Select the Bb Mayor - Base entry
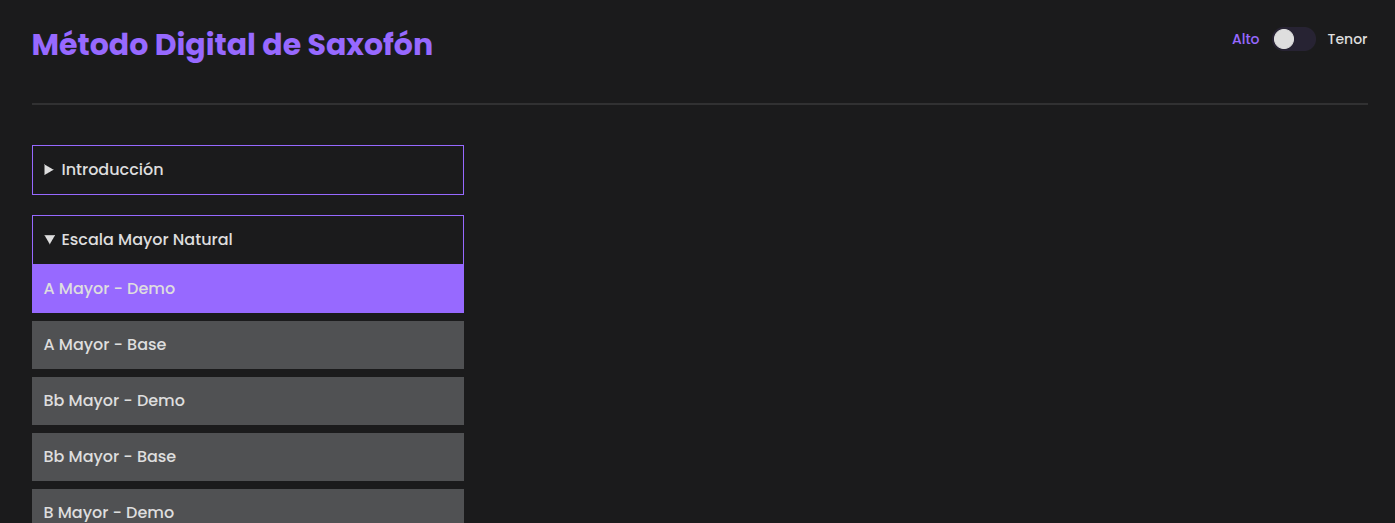1395x523 pixels. click(x=247, y=457)
